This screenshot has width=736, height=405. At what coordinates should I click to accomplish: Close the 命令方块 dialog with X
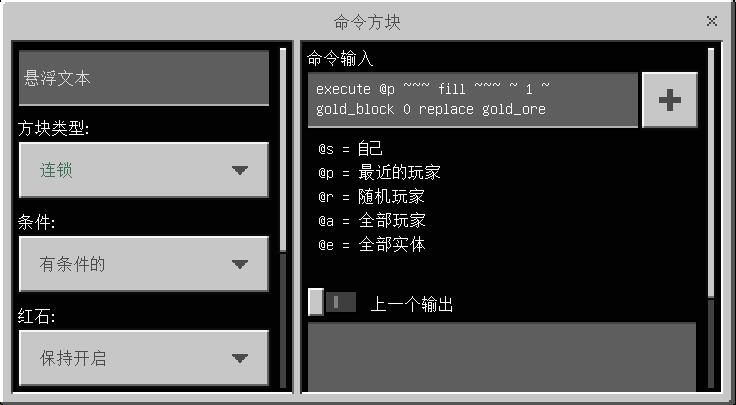pyautogui.click(x=712, y=21)
